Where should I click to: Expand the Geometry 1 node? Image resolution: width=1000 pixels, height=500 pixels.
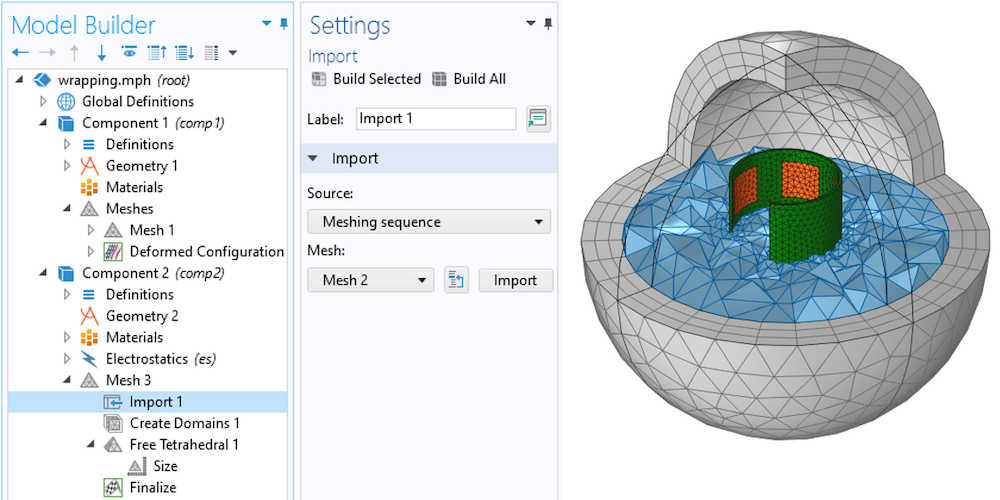pyautogui.click(x=67, y=166)
